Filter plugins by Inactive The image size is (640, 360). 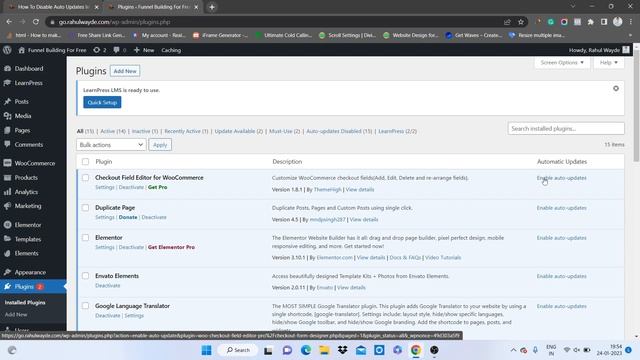click(145, 131)
